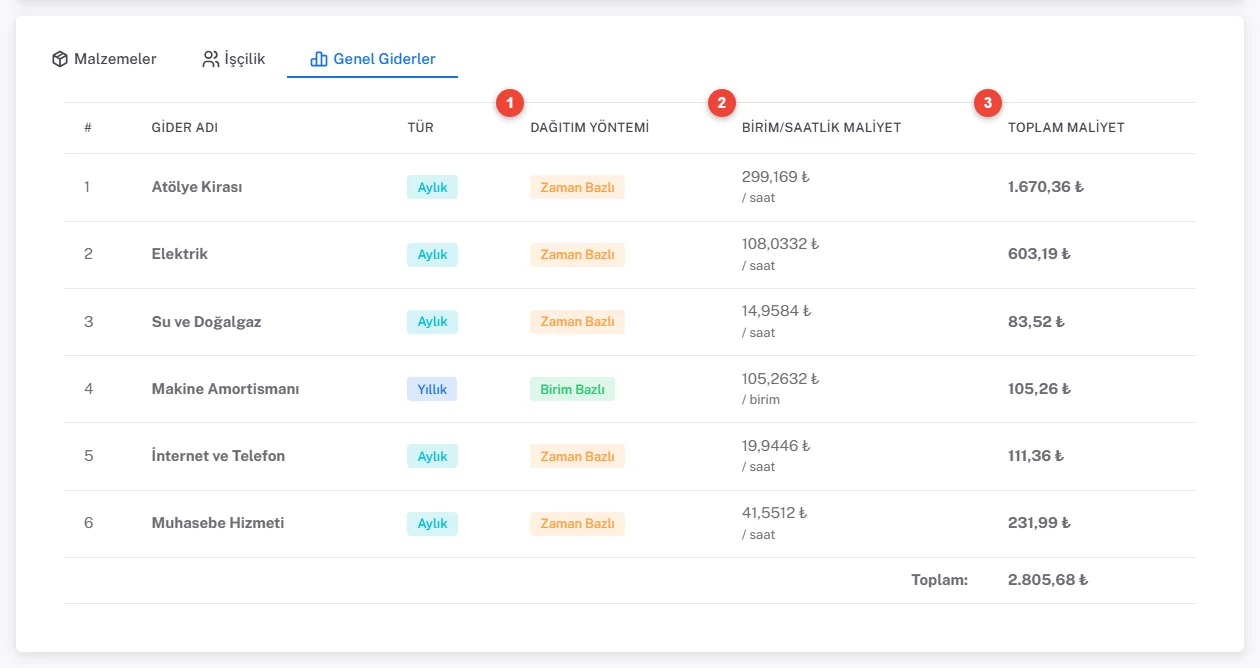Click the GİDER ADI column header
This screenshot has height=668, width=1260.
[x=185, y=128]
